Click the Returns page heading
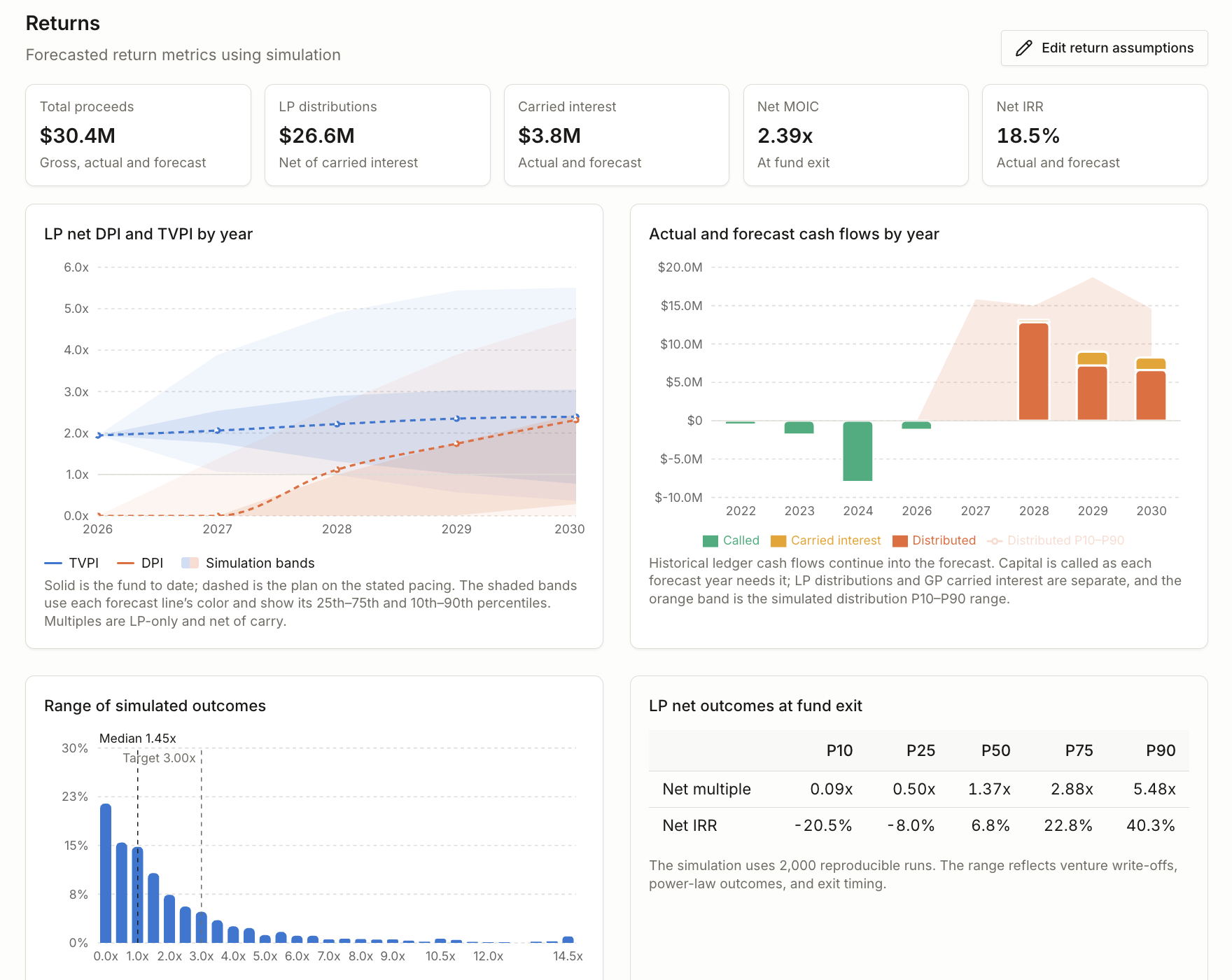Viewport: 1232px width, 980px height. (63, 23)
